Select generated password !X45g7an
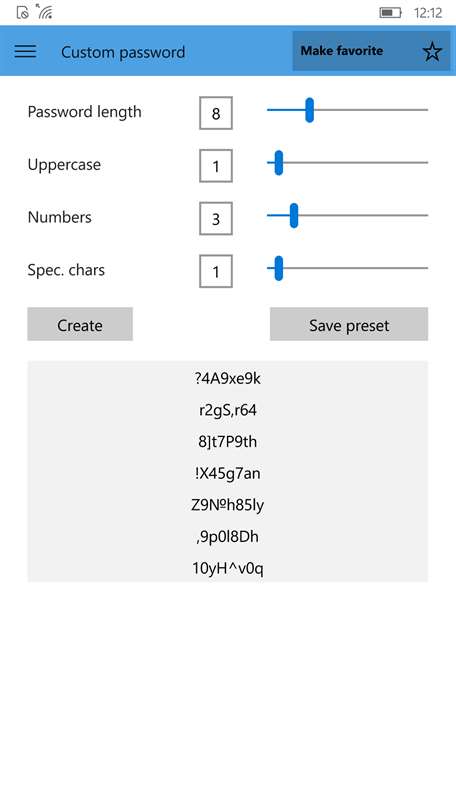Screen dimensions: 456x810 coord(228,473)
